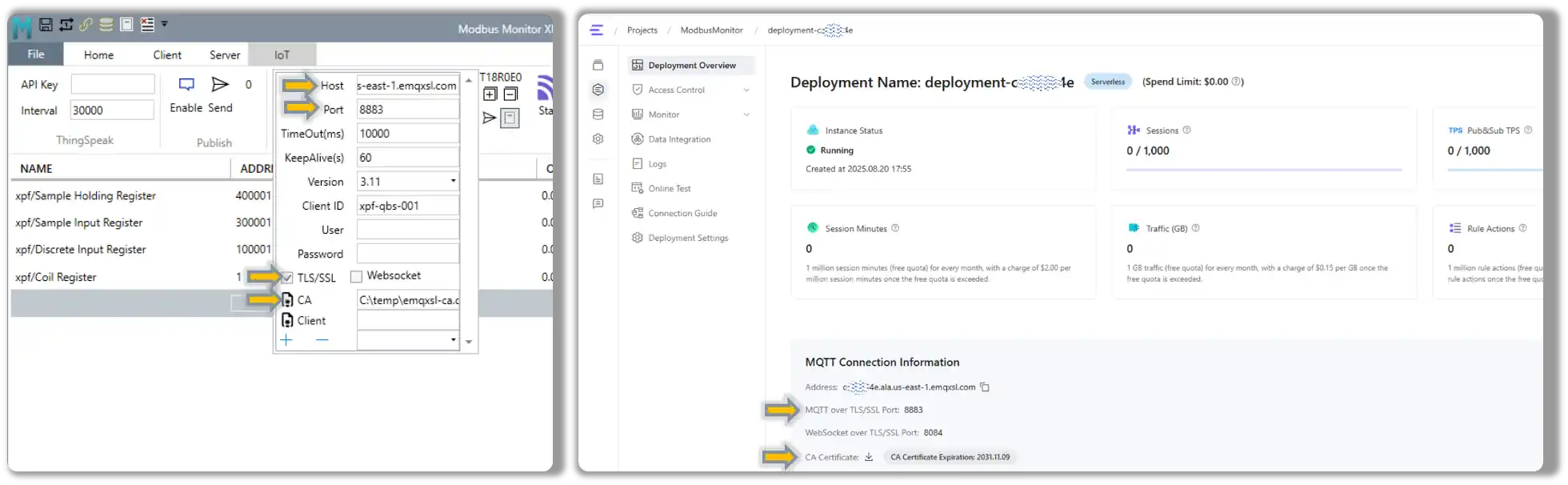The height and width of the screenshot is (485, 1568).
Task: Switch to the Client ribbon tab
Action: tap(167, 55)
